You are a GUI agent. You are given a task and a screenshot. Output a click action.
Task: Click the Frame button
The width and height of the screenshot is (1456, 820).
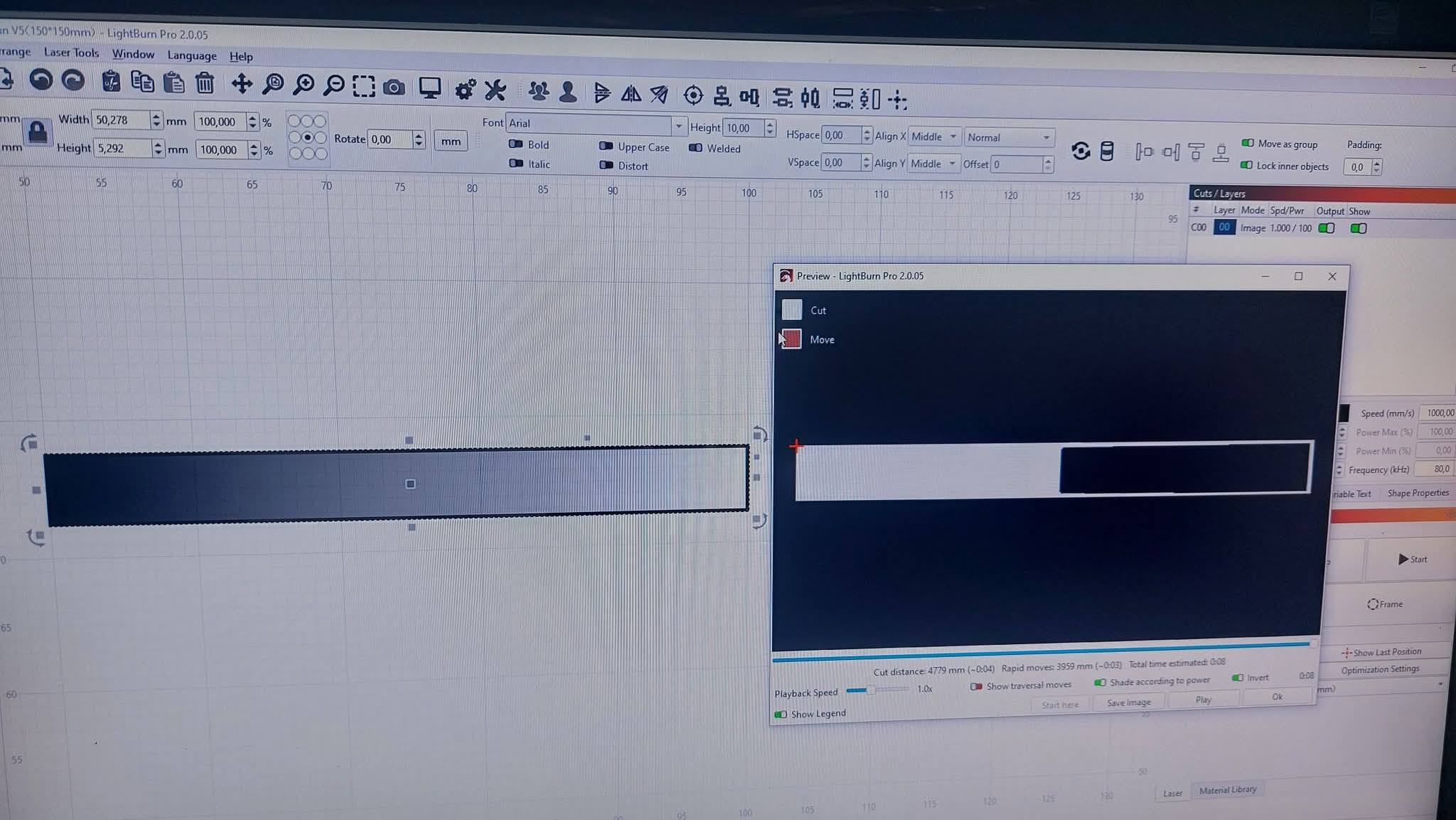click(x=1385, y=604)
